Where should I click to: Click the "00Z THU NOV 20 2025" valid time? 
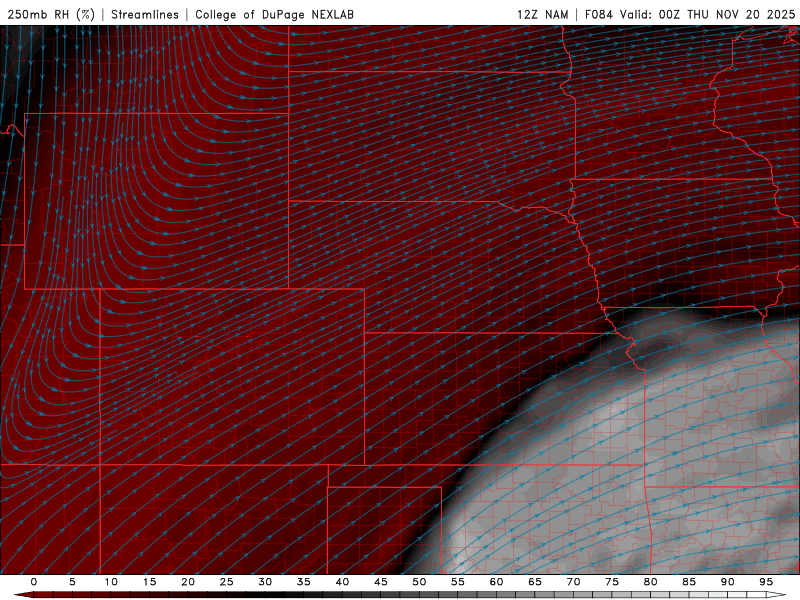[x=727, y=14]
